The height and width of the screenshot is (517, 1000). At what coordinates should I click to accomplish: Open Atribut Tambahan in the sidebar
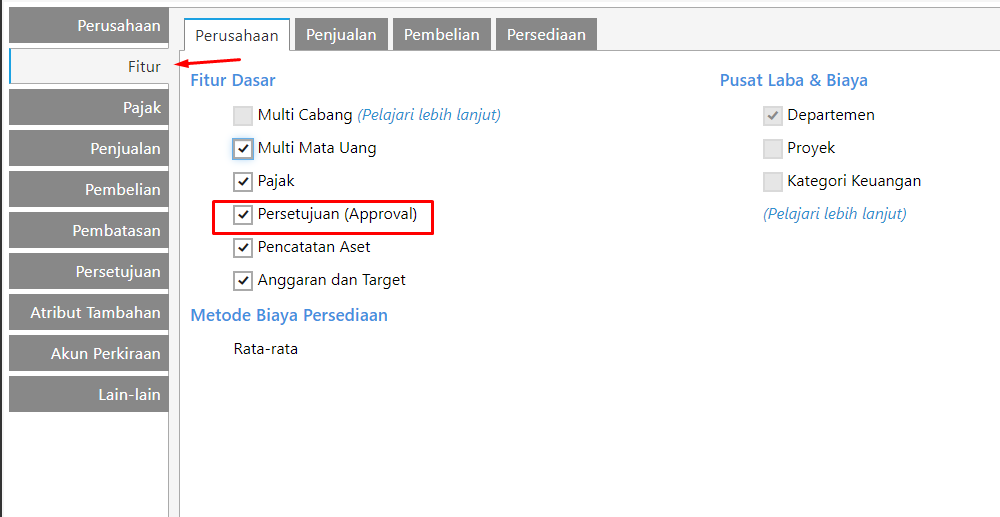coord(89,312)
